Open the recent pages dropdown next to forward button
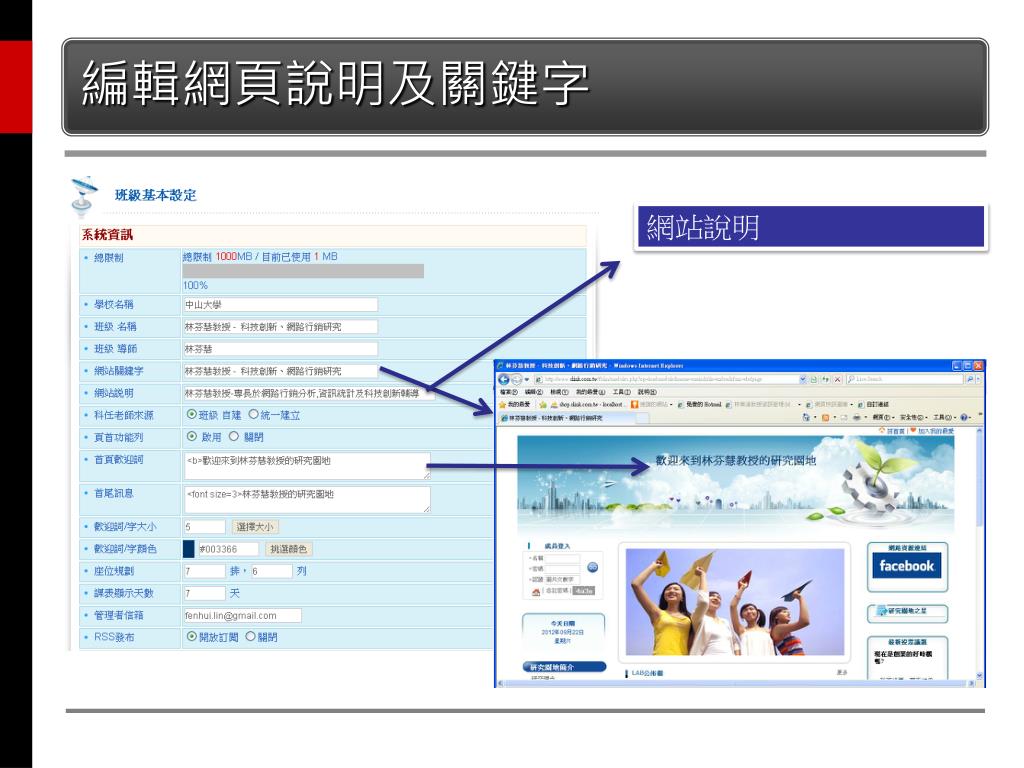Screen dimensions: 1024x768 [x=526, y=379]
